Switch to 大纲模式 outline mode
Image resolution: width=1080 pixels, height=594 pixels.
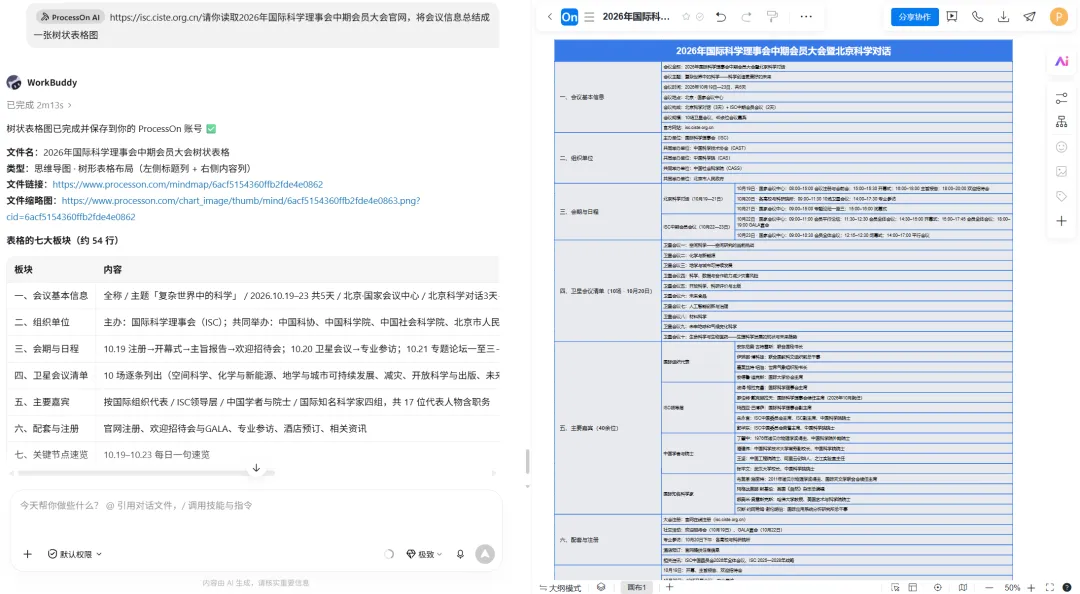[x=560, y=588]
